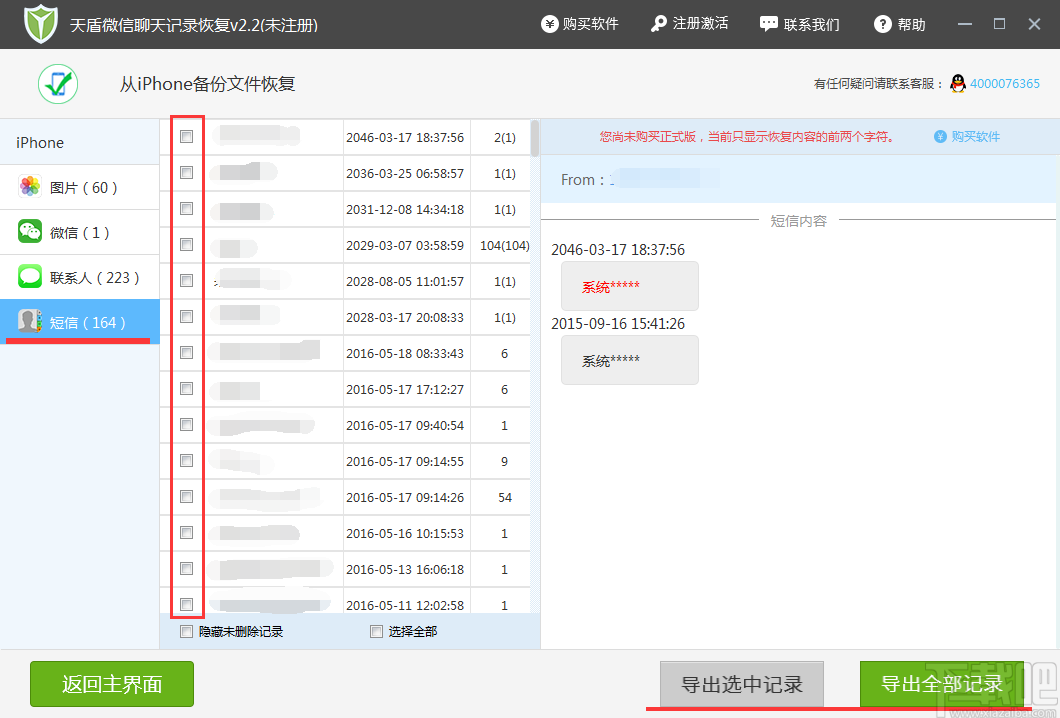1060x718 pixels.
Task: Open 帮助 in title bar
Action: [900, 24]
